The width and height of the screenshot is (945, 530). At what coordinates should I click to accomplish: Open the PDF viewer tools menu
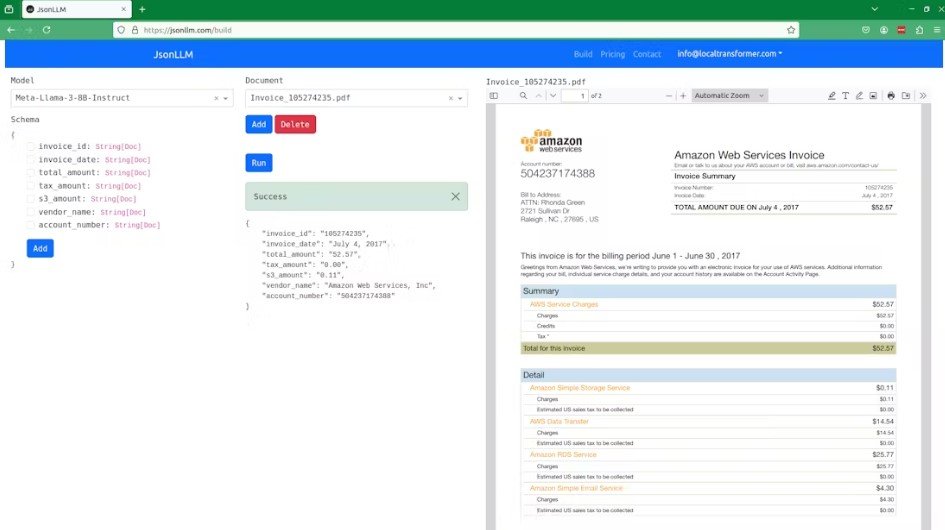(x=923, y=95)
